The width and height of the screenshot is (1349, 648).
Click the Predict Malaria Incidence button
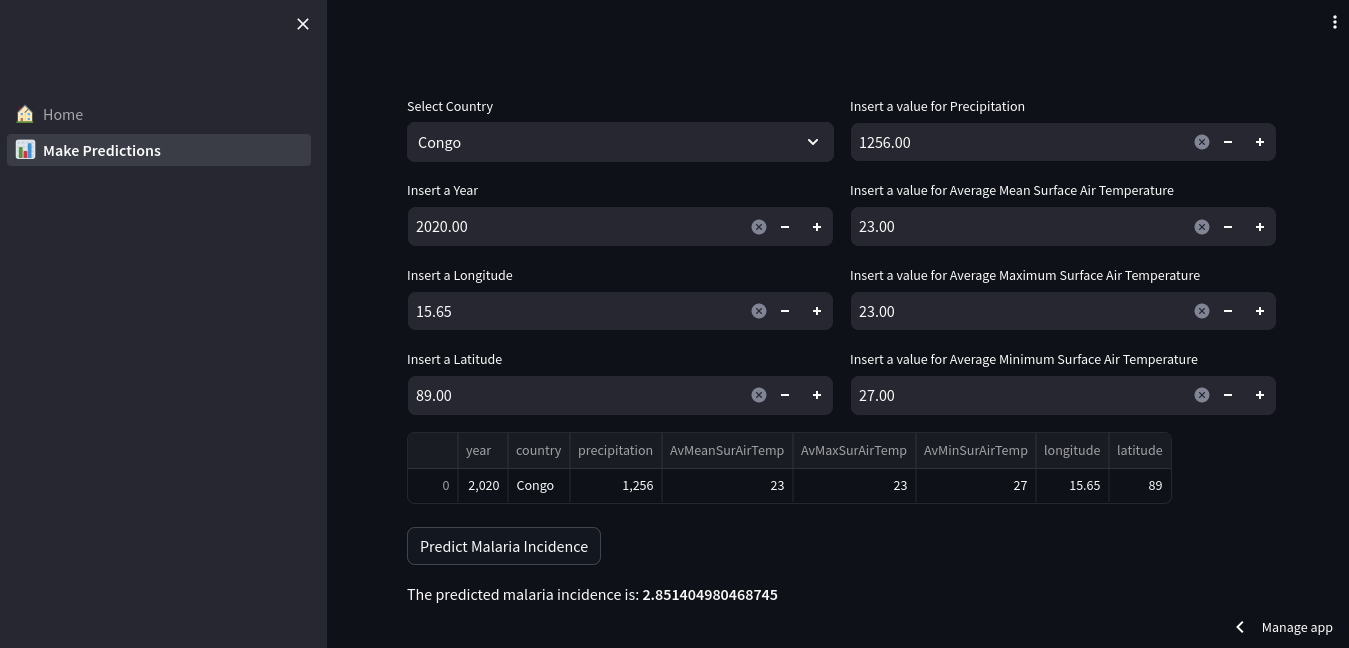tap(504, 546)
